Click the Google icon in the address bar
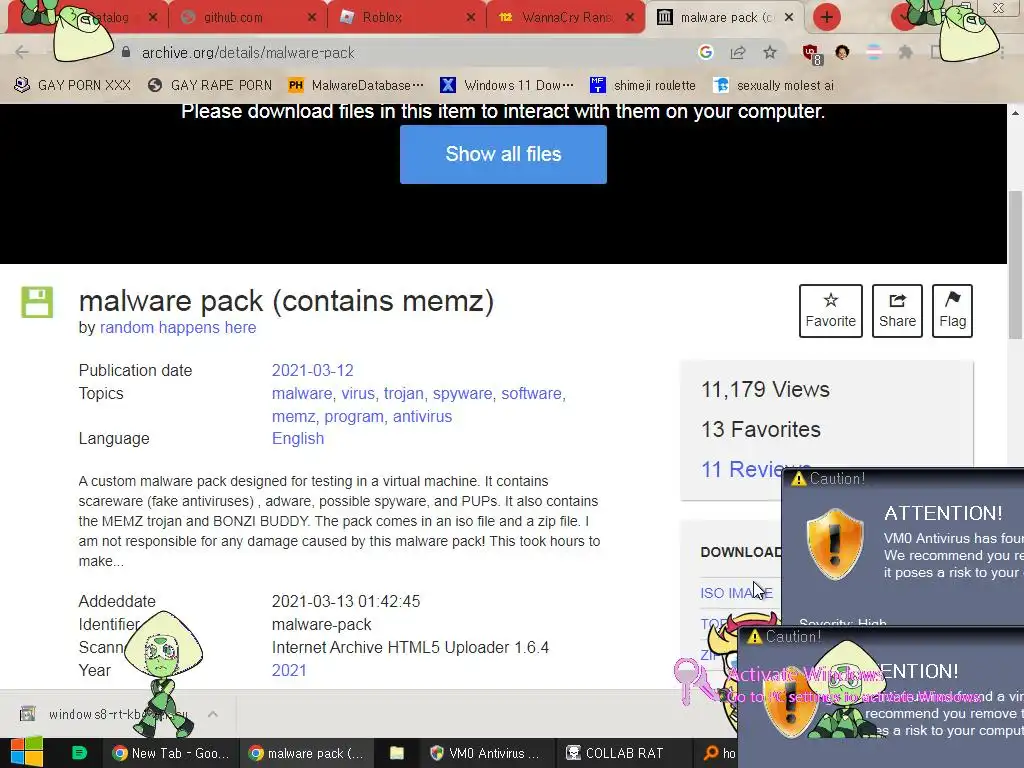 click(x=705, y=52)
